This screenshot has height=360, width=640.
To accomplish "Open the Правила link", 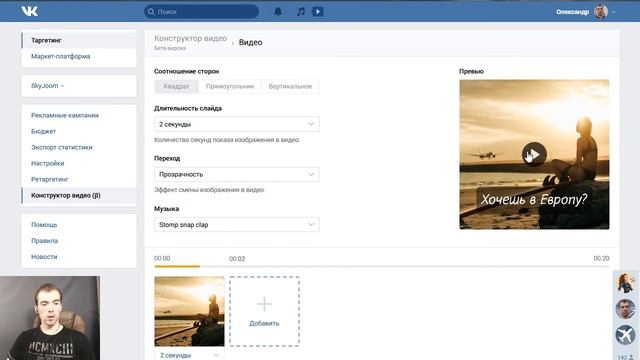I will (44, 241).
